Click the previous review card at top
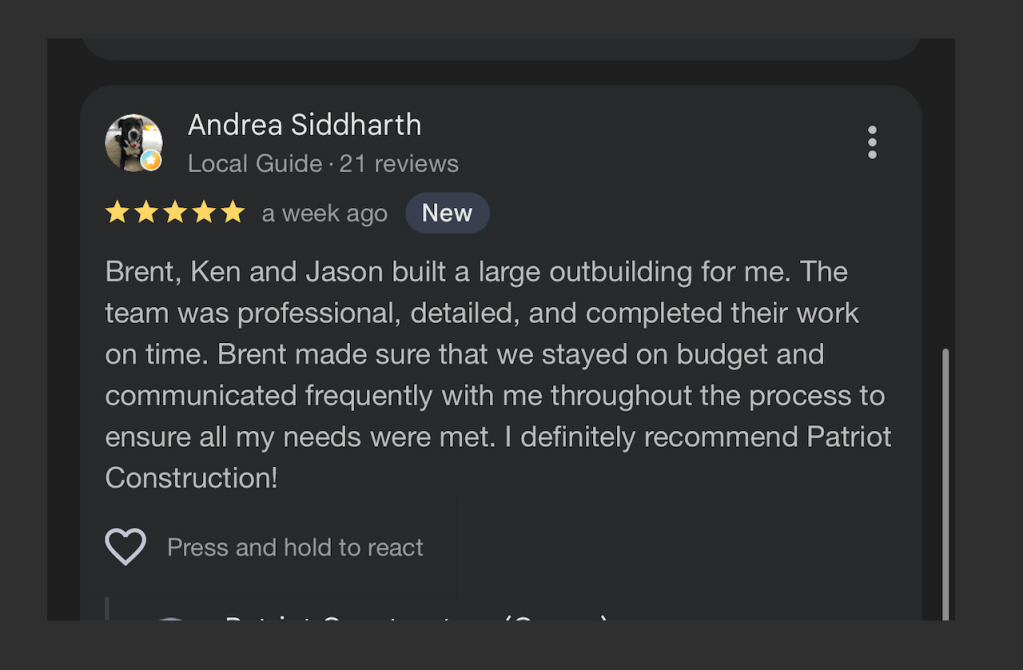The height and width of the screenshot is (670, 1023). 500,48
